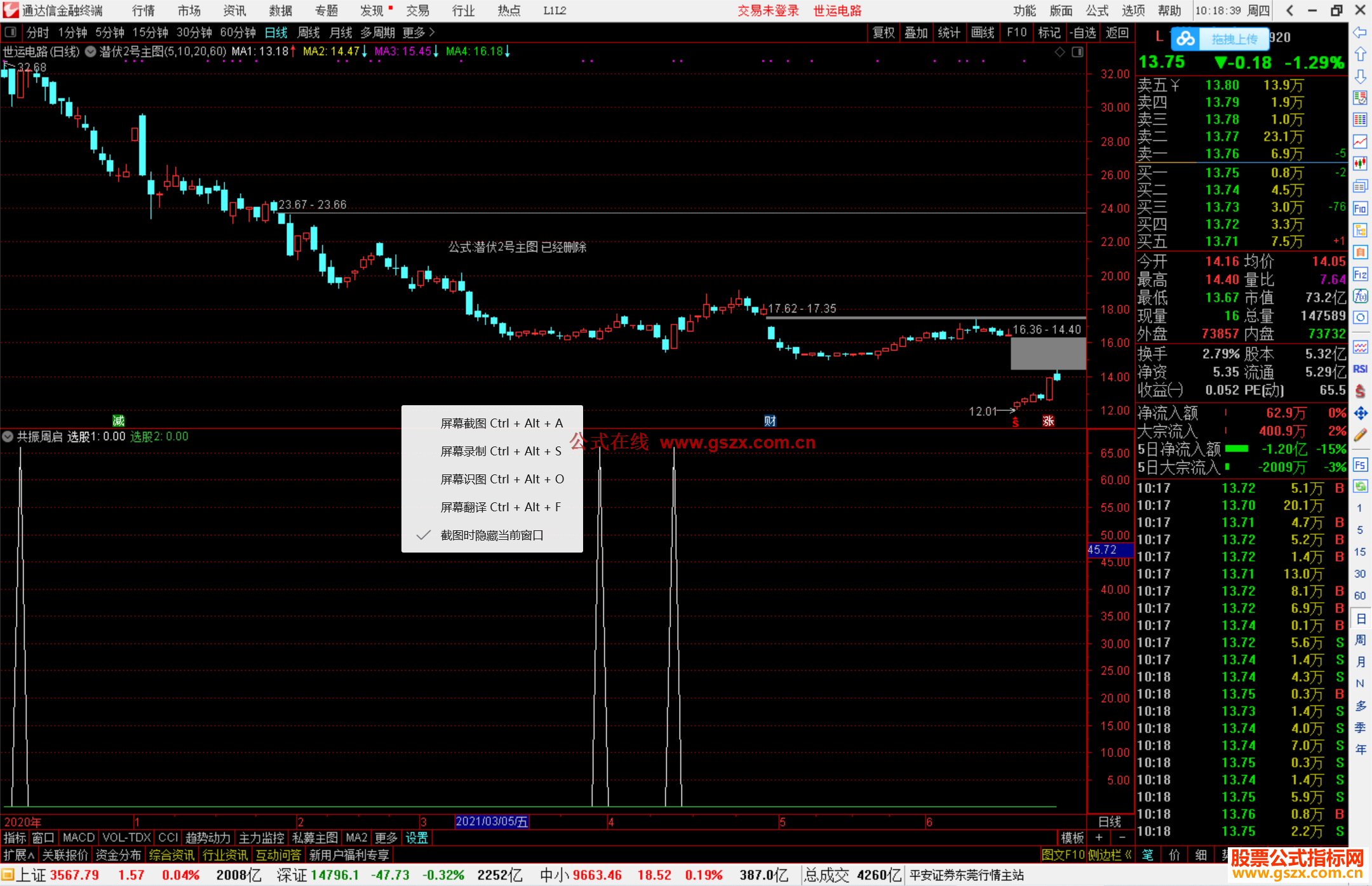Screen dimensions: 1372x886
Task: Open the red line chart icon in sidebar
Action: [1360, 142]
